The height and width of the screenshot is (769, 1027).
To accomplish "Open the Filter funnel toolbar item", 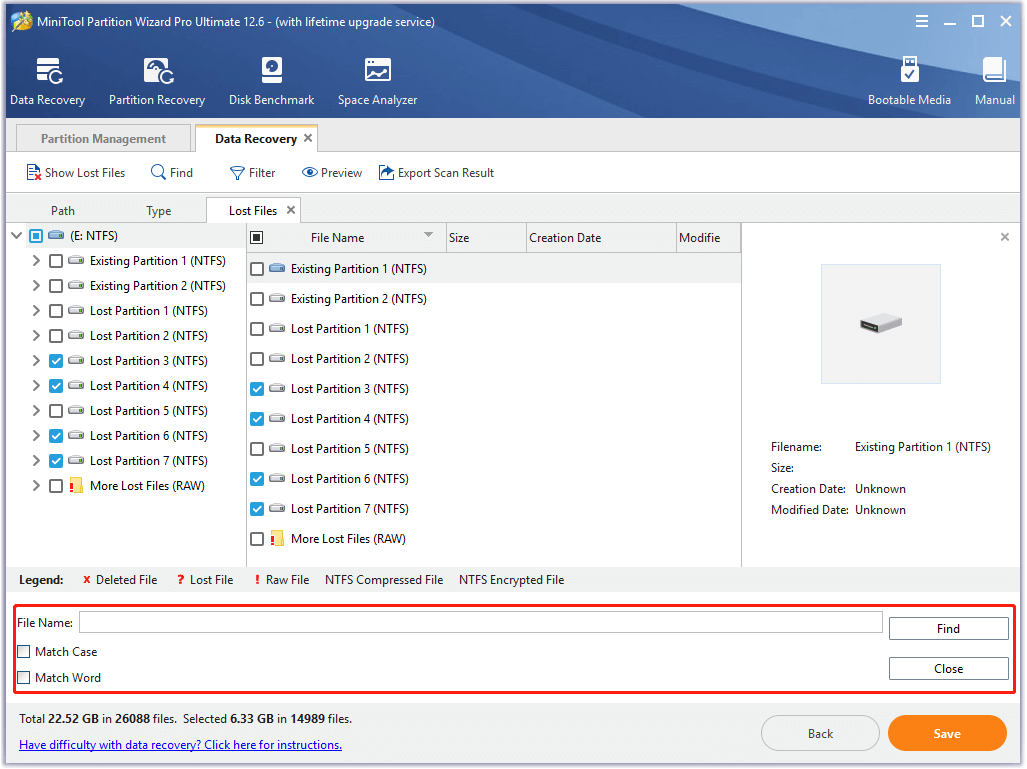I will pyautogui.click(x=253, y=173).
